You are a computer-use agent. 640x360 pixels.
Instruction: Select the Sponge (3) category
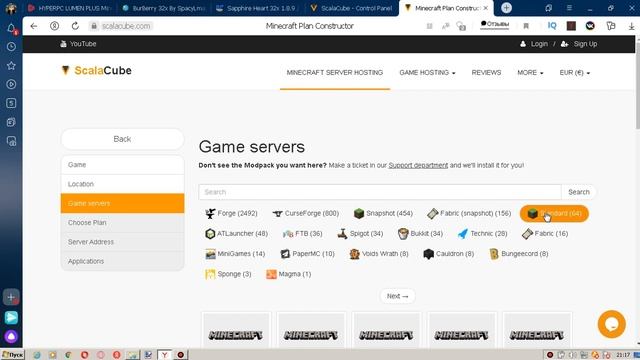(x=228, y=274)
